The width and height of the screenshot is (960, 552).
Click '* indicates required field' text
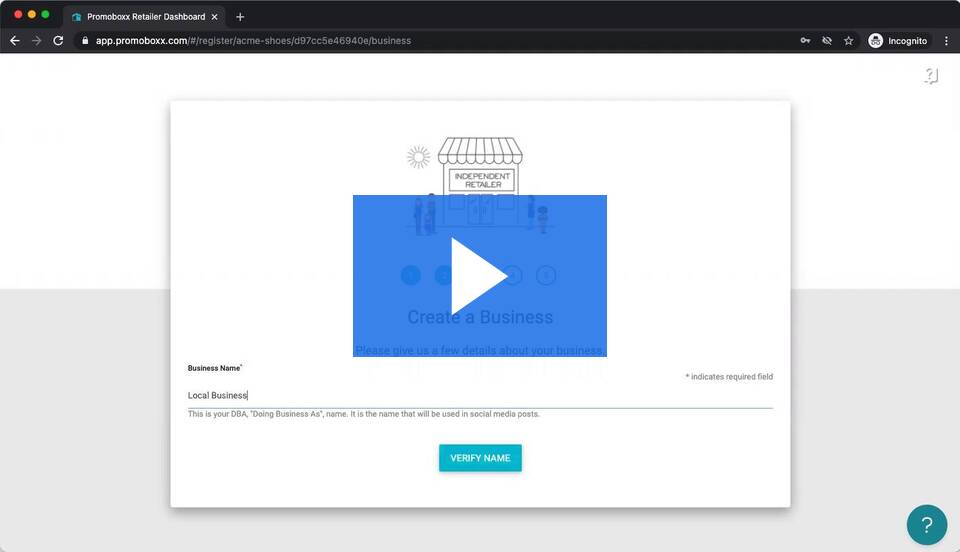tap(729, 376)
